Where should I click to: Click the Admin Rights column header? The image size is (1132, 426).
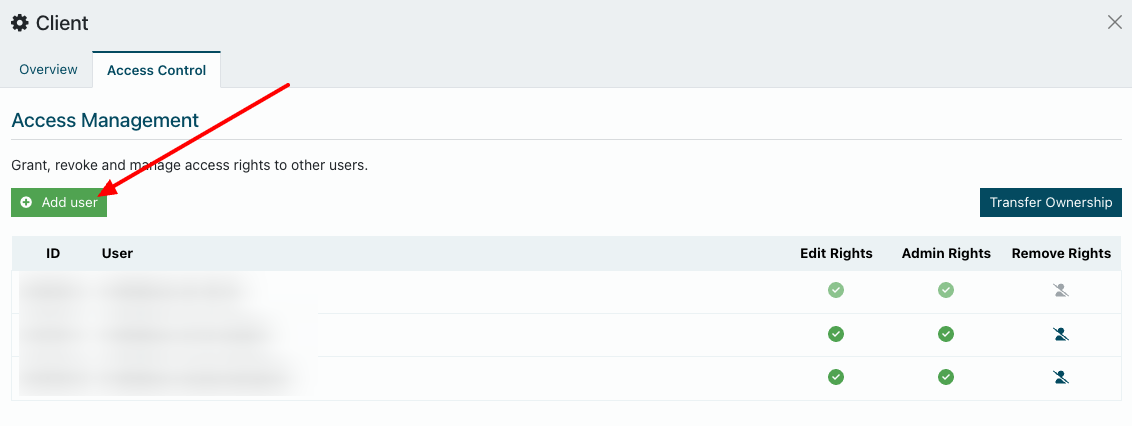(946, 253)
